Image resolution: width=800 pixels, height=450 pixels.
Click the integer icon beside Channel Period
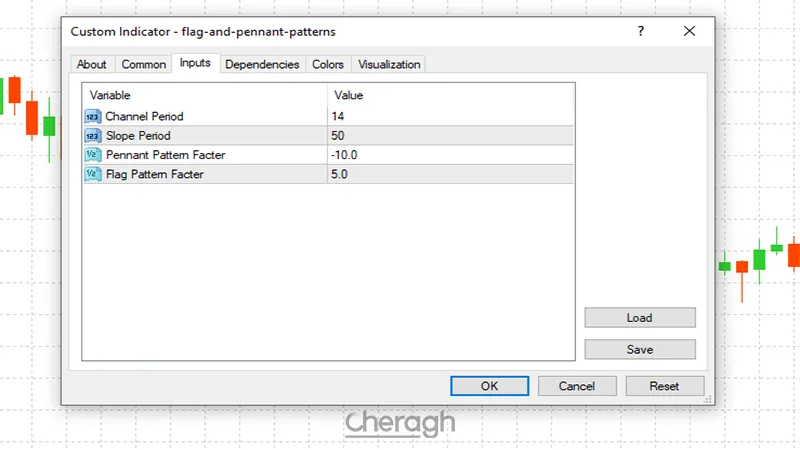pyautogui.click(x=93, y=116)
